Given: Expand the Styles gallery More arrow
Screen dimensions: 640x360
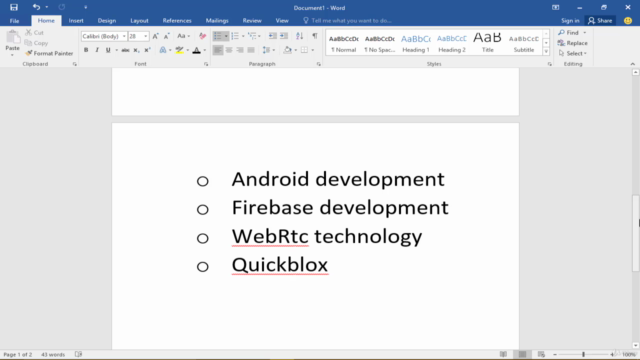Looking at the screenshot, I should point(546,51).
